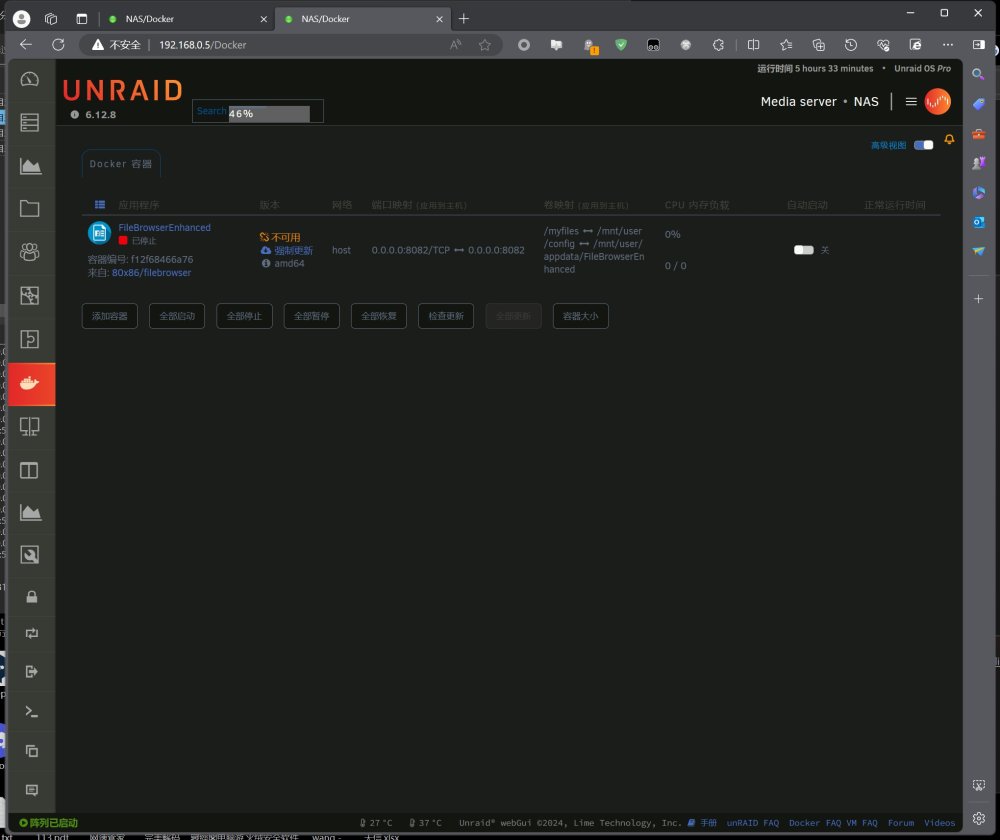
Task: Click the 全部暂停 button
Action: 311,316
